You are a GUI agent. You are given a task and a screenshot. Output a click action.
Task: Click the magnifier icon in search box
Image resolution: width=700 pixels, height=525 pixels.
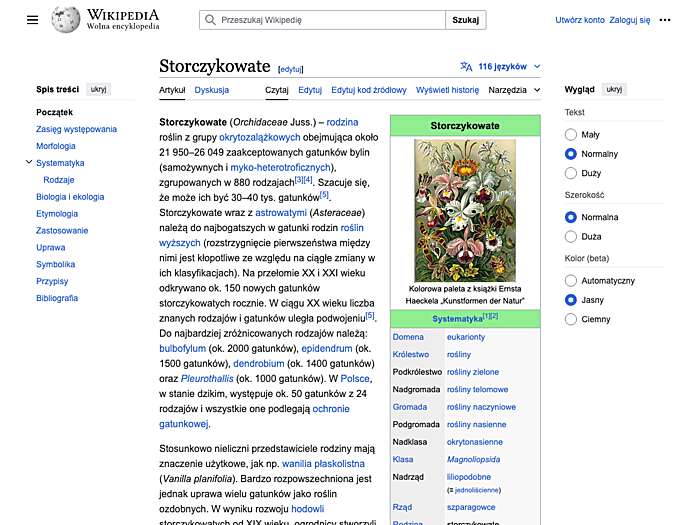click(x=210, y=20)
